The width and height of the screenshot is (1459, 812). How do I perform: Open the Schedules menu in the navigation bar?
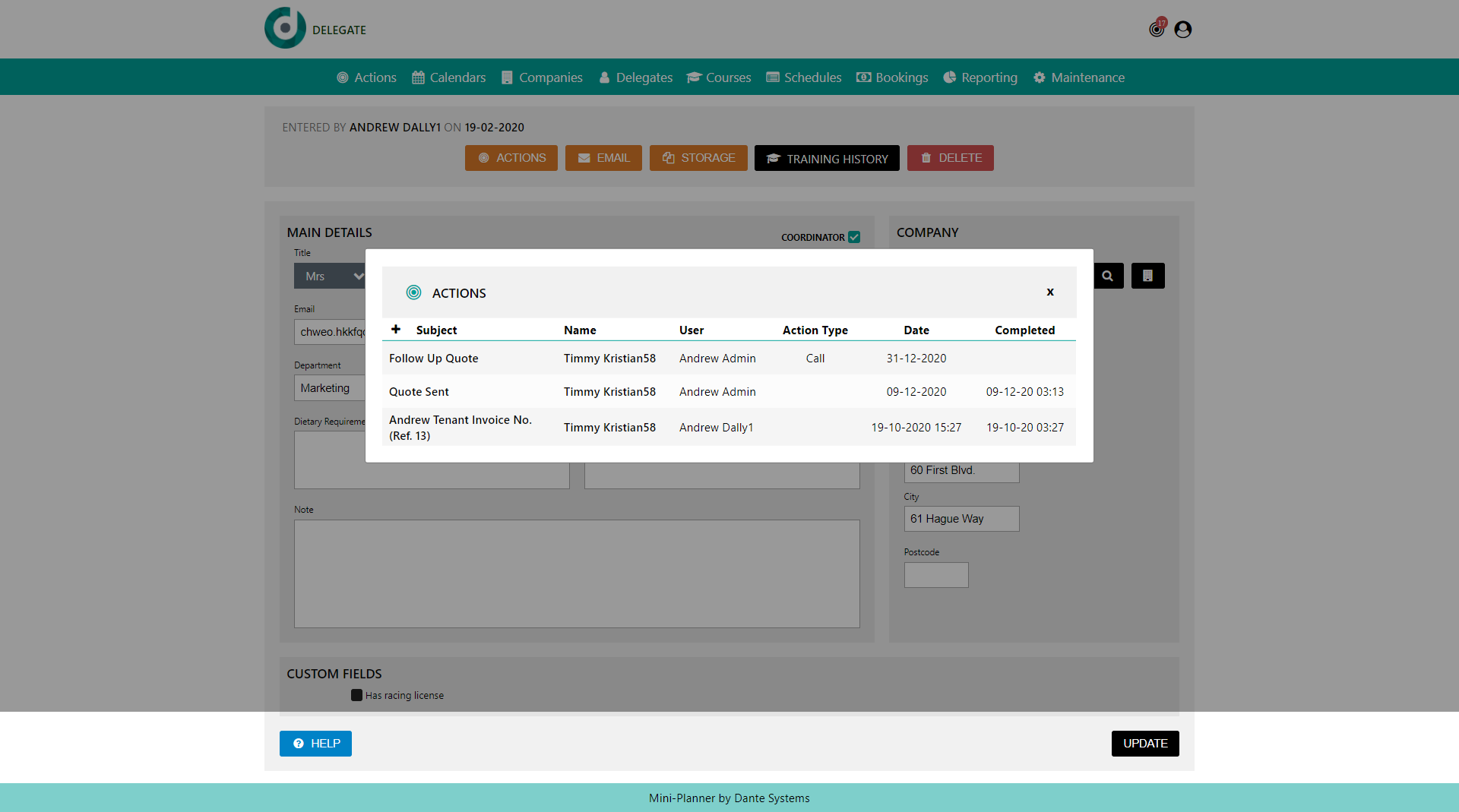(x=803, y=77)
